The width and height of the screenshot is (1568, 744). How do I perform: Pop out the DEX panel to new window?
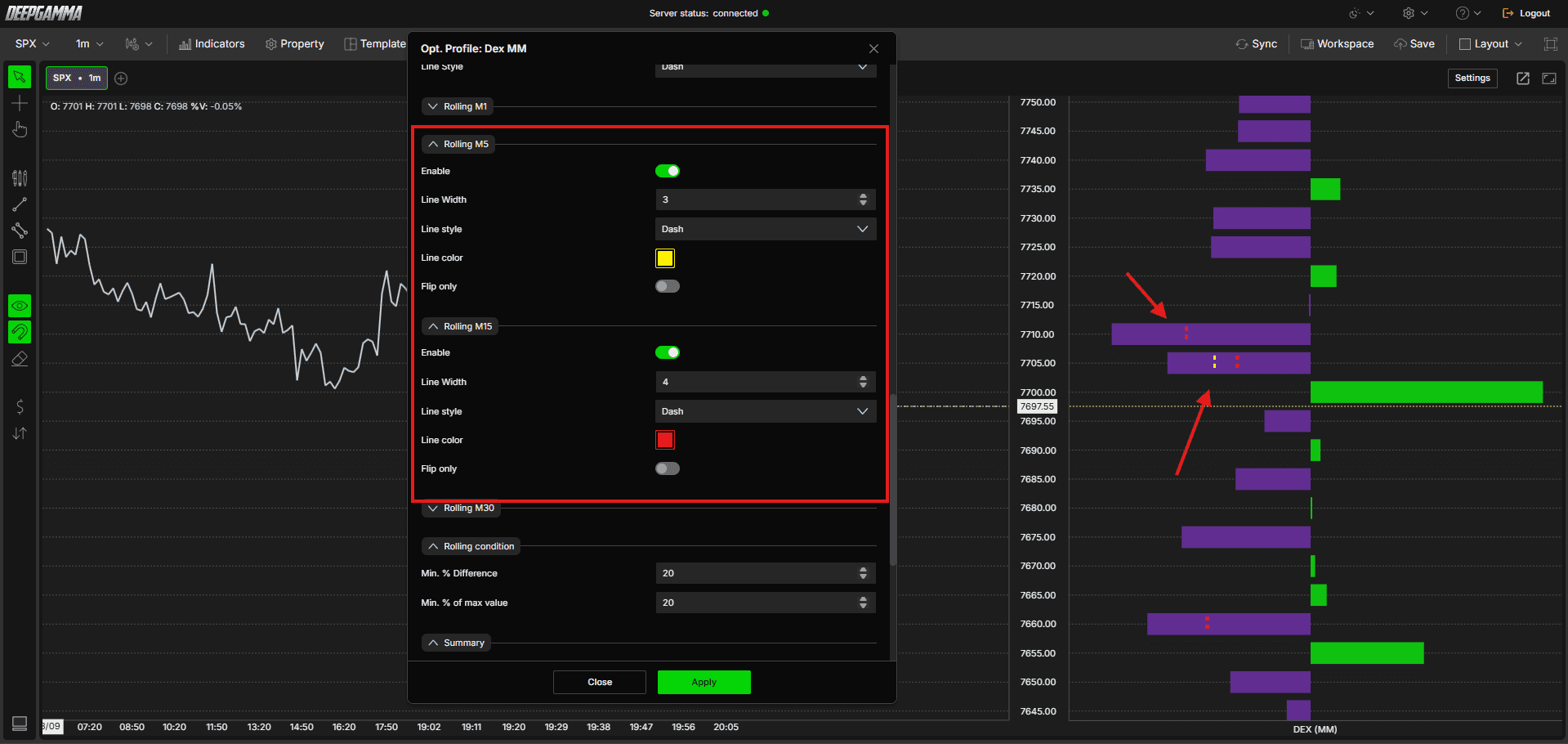pyautogui.click(x=1523, y=78)
